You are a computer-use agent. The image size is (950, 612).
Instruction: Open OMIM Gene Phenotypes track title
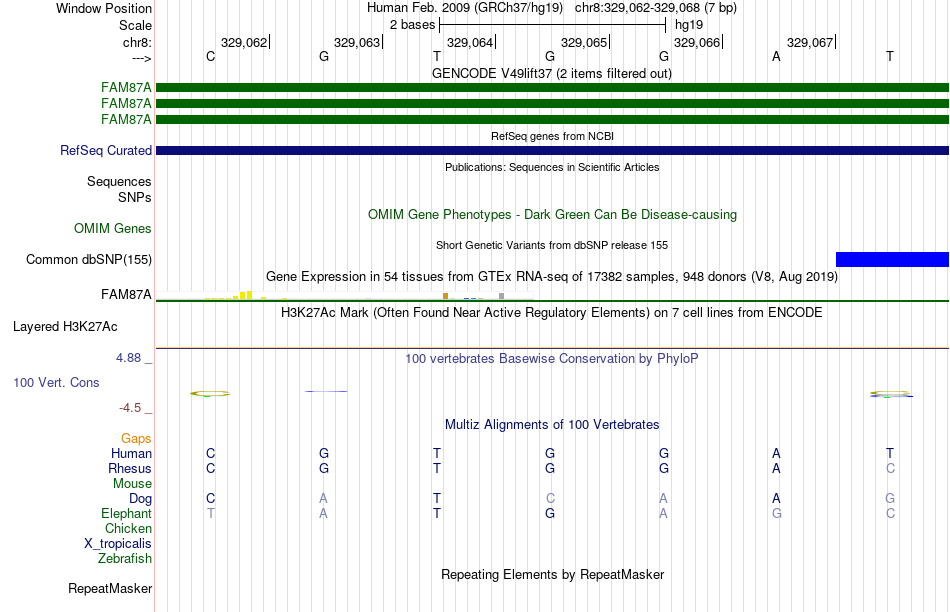click(x=552, y=215)
